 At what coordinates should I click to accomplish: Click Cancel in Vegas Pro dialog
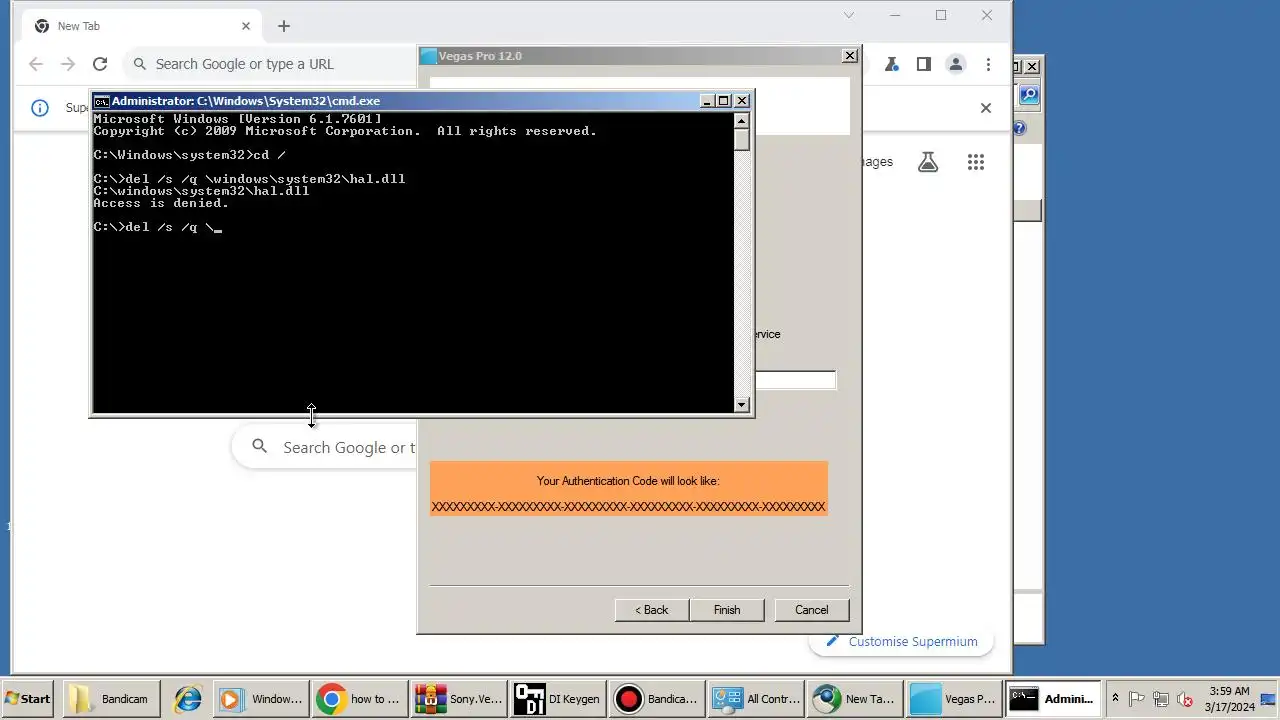pyautogui.click(x=811, y=610)
